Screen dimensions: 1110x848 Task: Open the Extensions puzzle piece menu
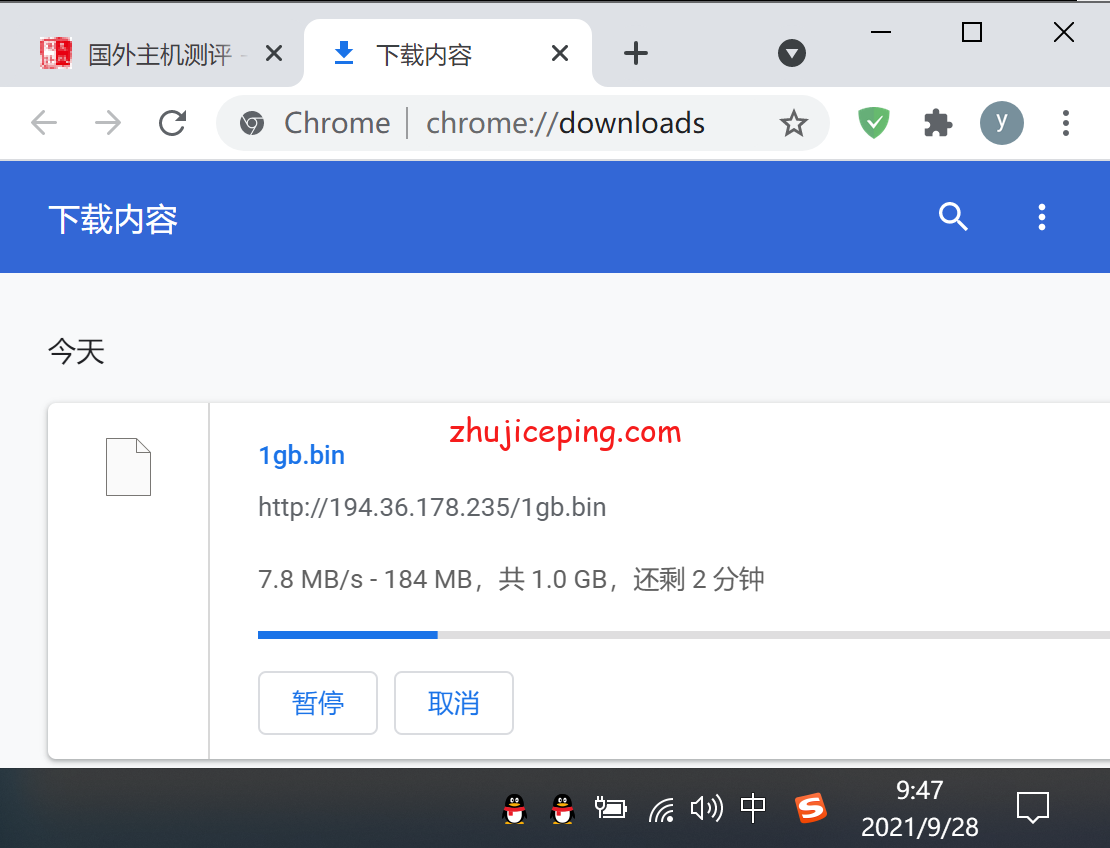[937, 123]
